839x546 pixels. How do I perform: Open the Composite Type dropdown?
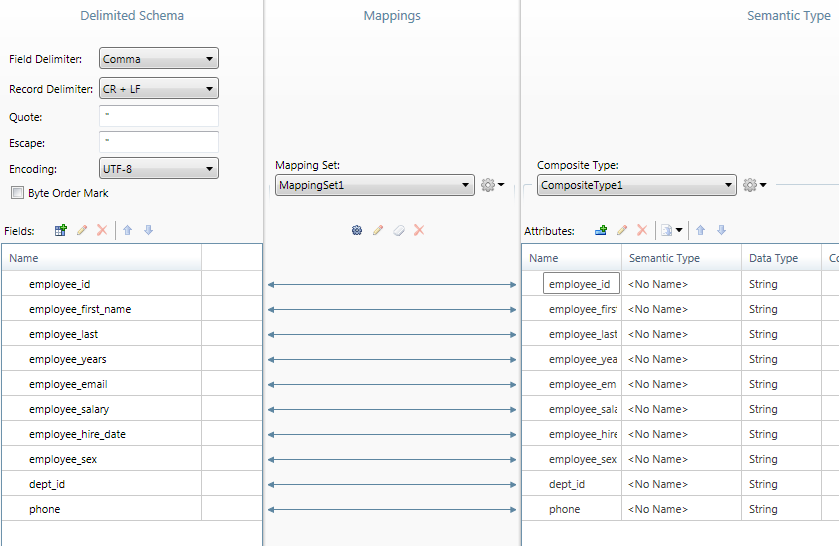point(636,185)
